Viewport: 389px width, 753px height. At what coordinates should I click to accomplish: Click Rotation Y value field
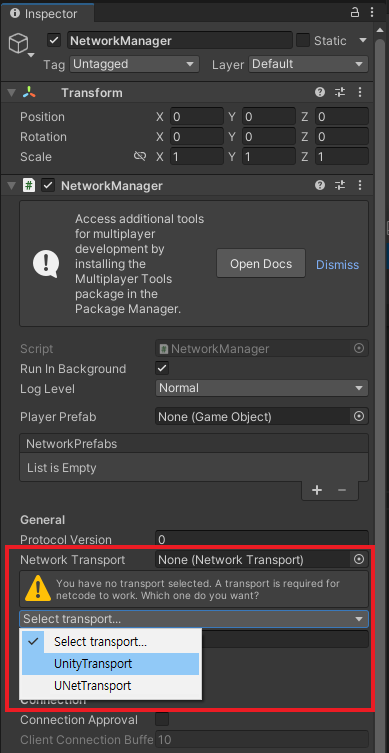268,137
